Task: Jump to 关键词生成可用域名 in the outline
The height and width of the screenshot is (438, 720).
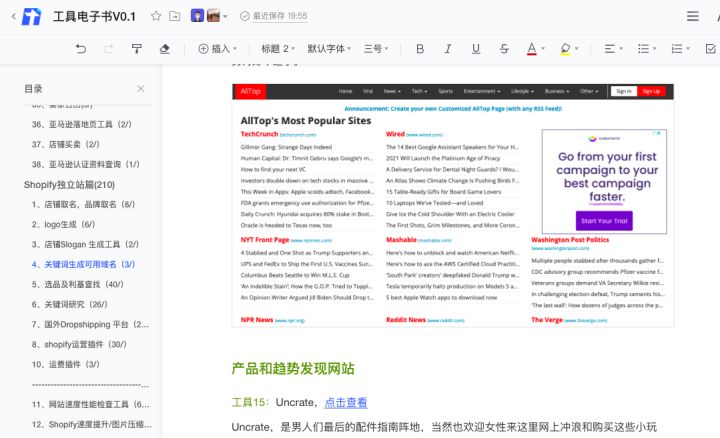Action: coord(88,264)
